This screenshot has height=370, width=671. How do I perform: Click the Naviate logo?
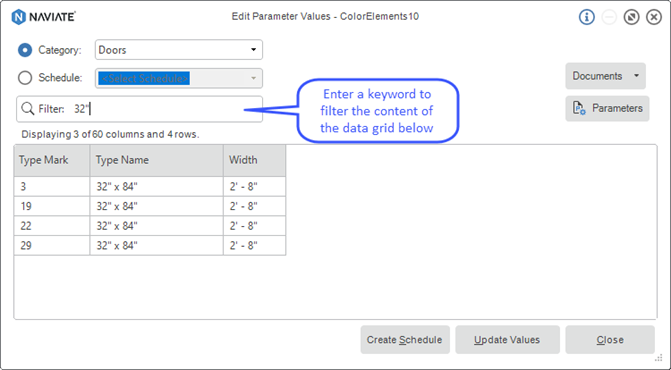[x=44, y=17]
